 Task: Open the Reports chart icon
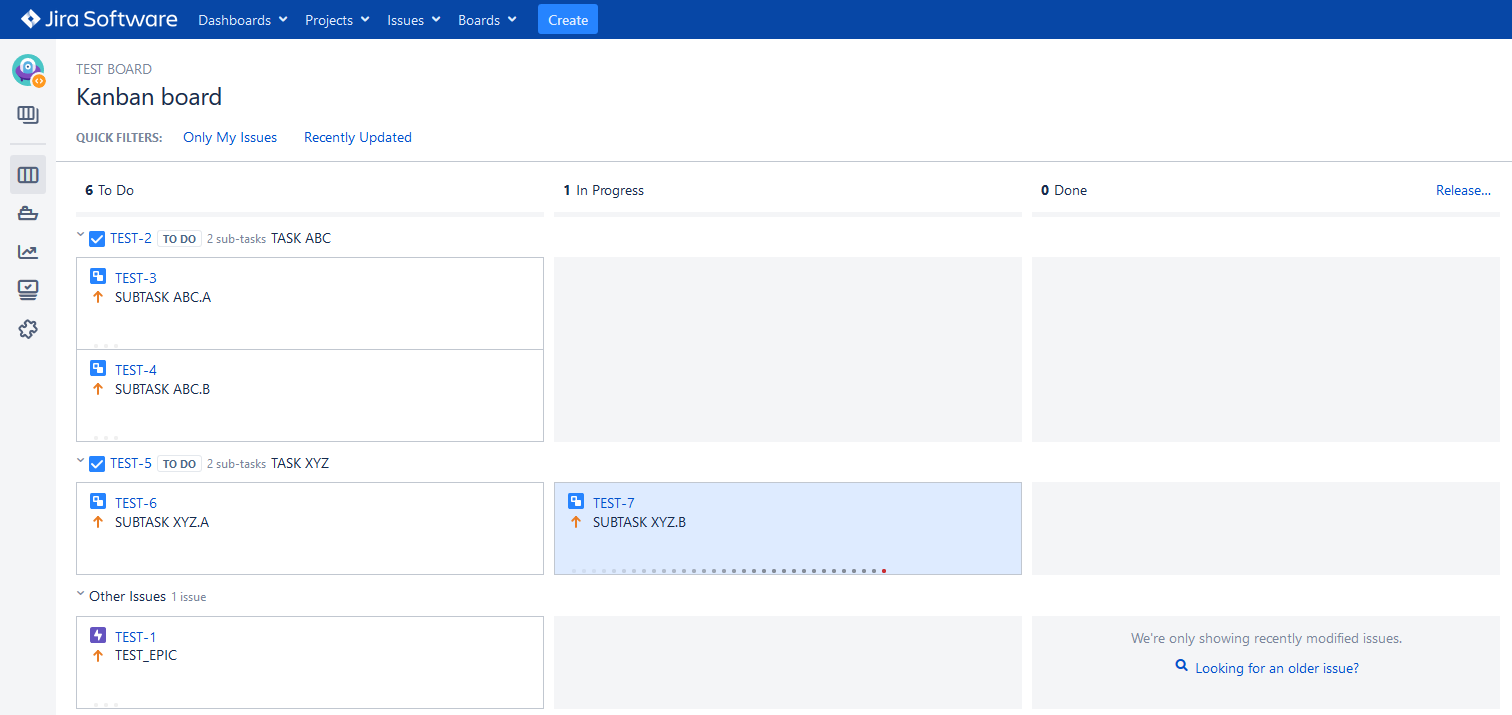28,251
